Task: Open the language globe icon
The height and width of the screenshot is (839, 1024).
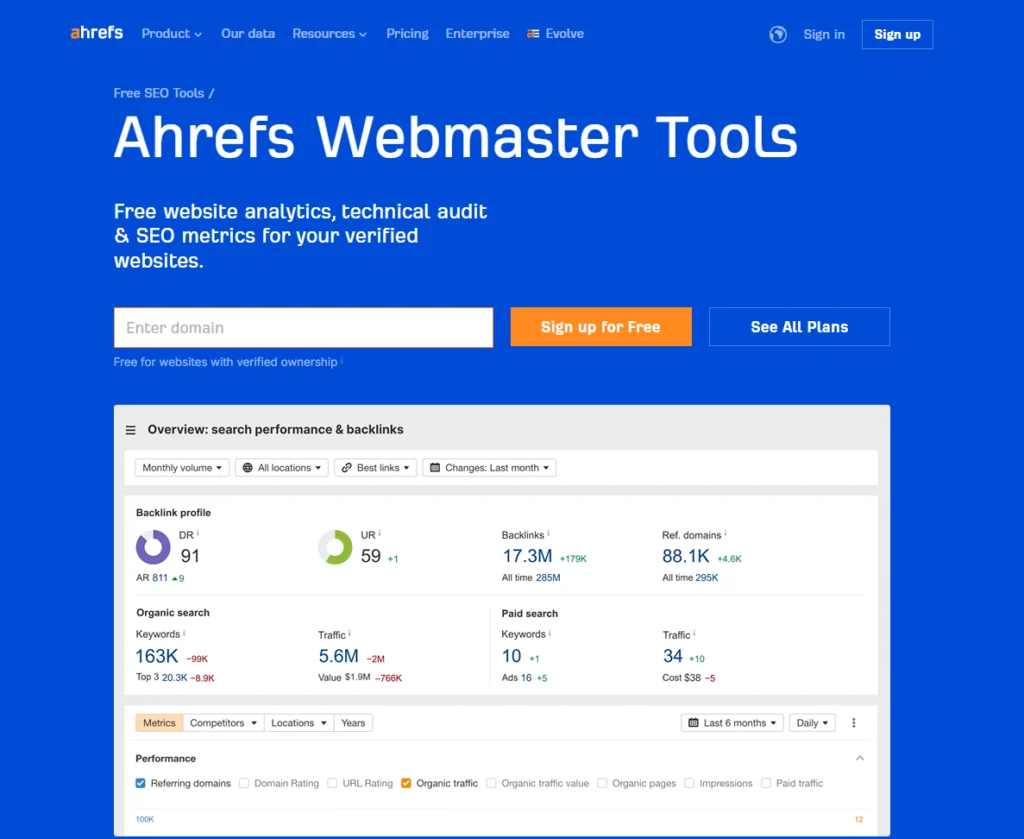Action: 777,34
